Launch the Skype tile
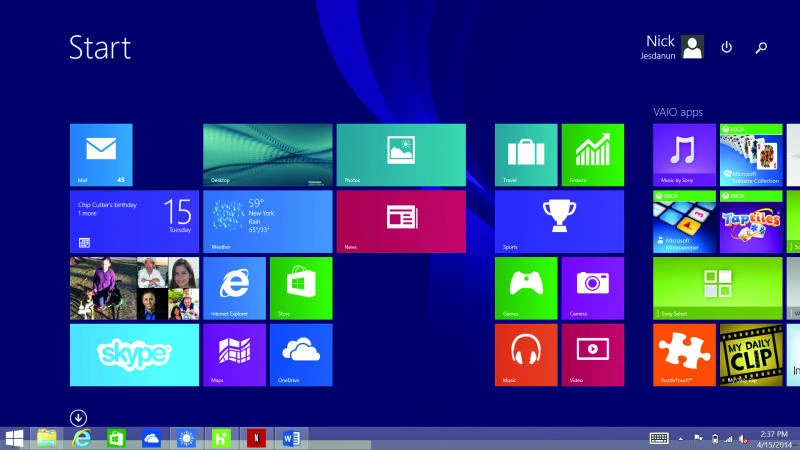This screenshot has height=450, width=800. click(x=134, y=355)
